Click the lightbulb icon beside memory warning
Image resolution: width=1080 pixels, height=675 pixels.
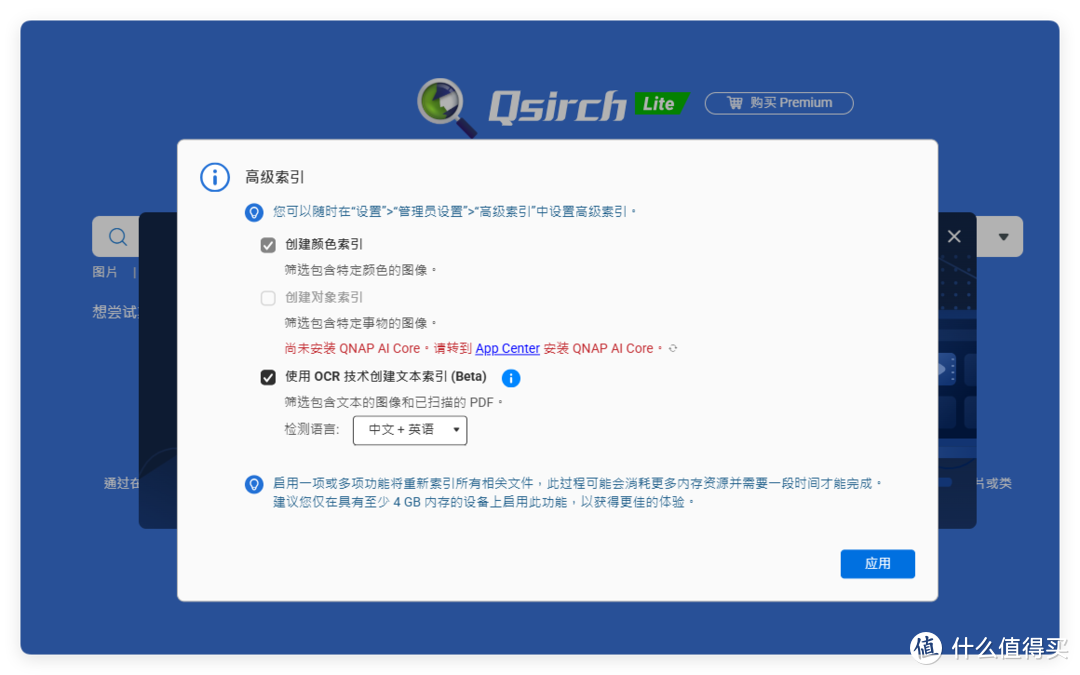254,484
